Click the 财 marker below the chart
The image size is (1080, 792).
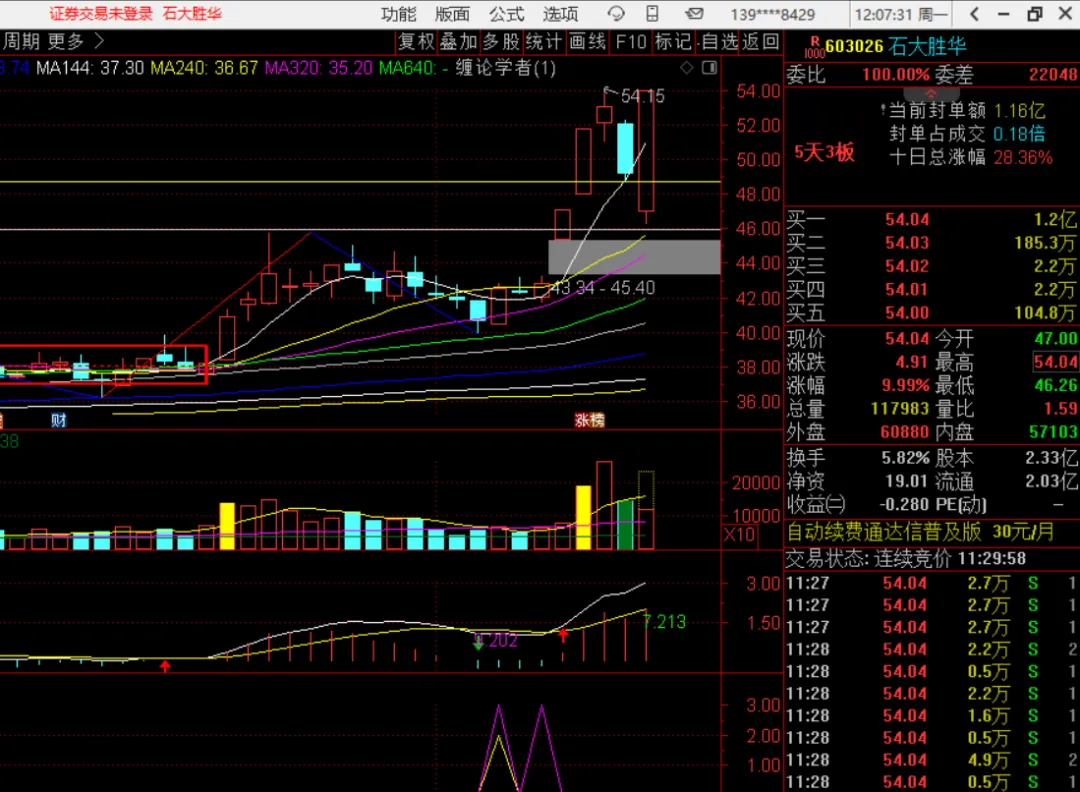tap(59, 420)
